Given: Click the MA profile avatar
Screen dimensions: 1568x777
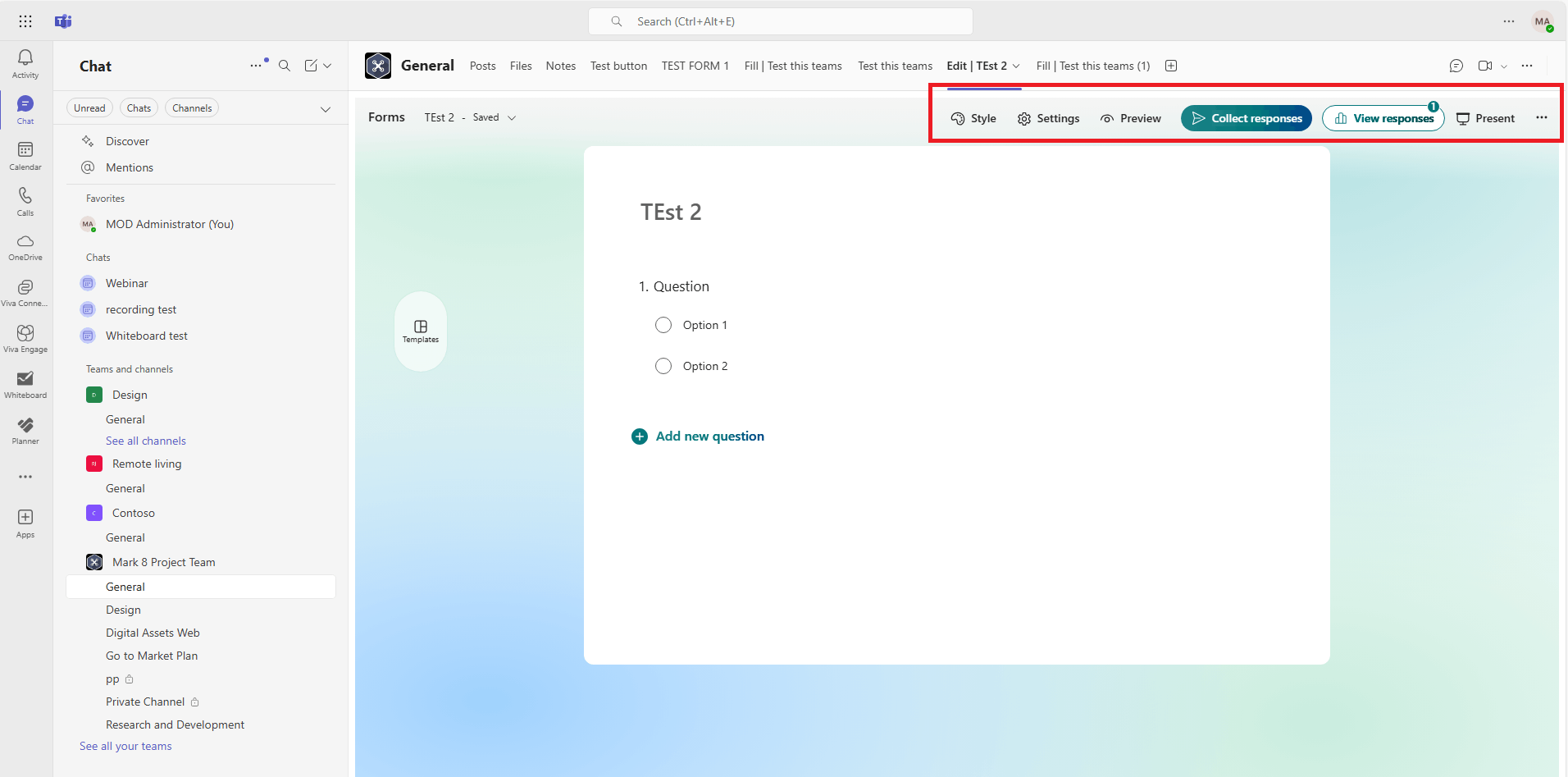Looking at the screenshot, I should (1543, 21).
